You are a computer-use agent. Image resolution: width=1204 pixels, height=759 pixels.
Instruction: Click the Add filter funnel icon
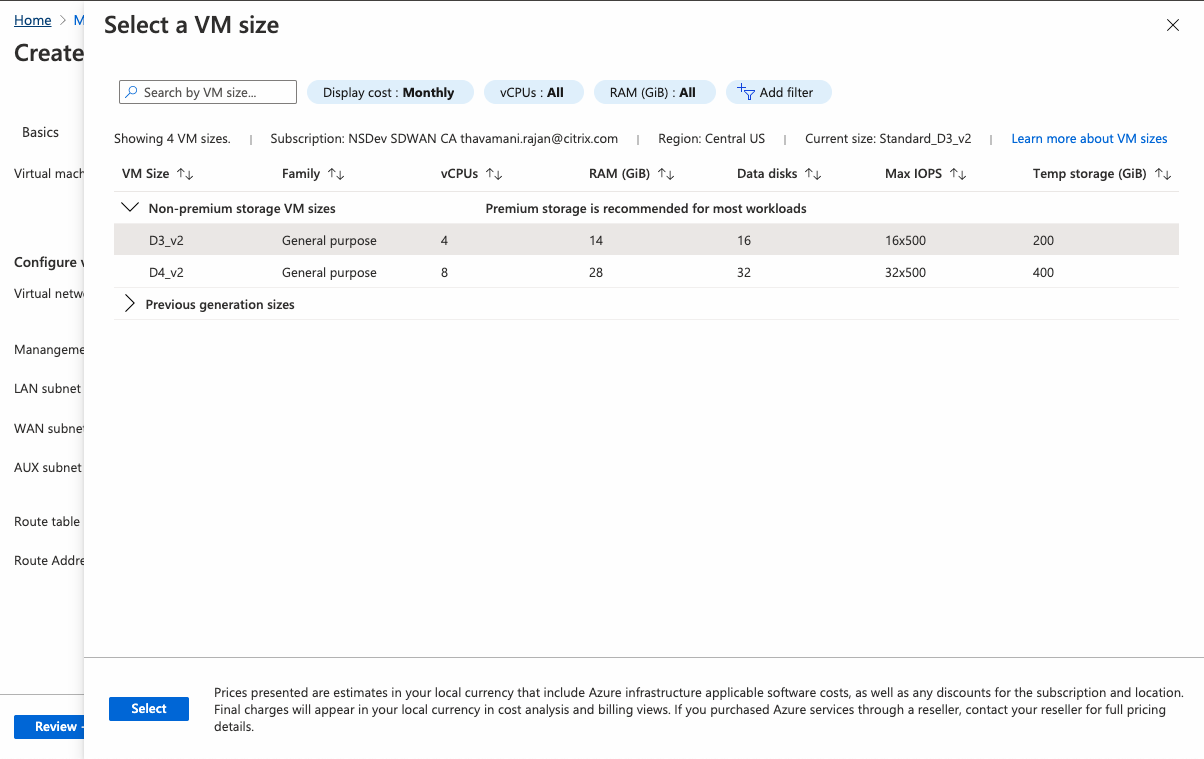[x=745, y=92]
